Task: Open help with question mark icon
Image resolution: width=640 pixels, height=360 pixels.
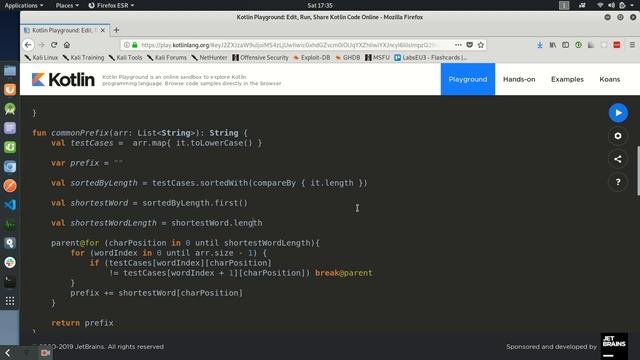Action: click(x=618, y=182)
